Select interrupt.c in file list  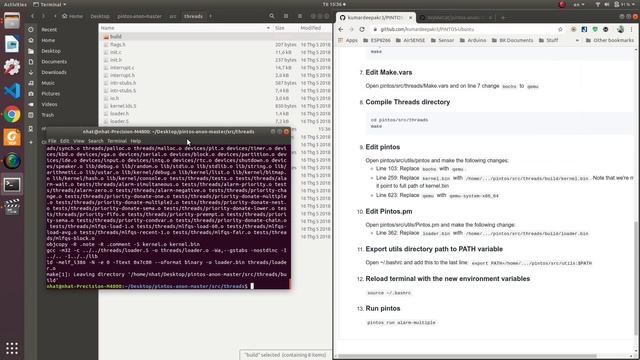(215, 68)
